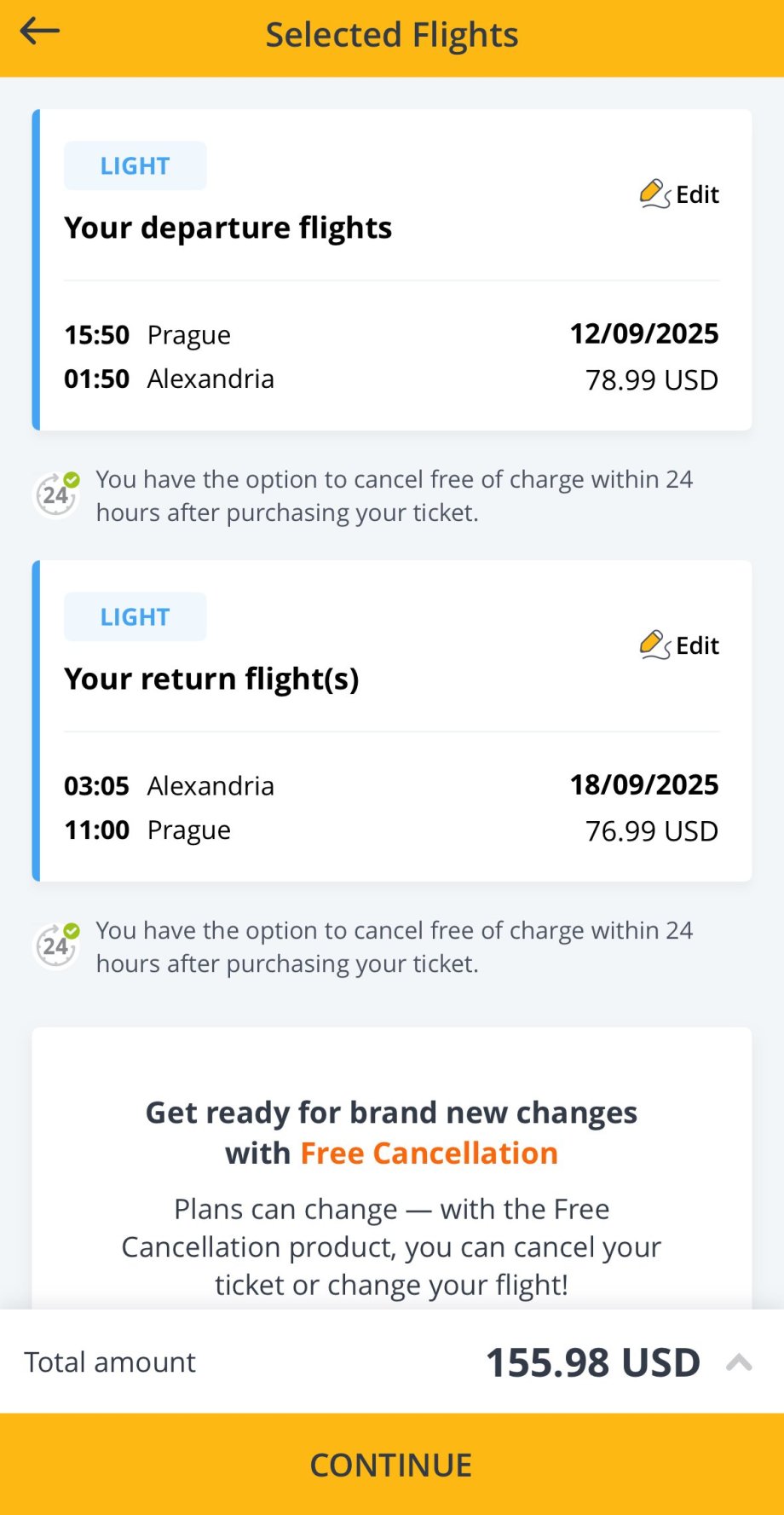Tap the 155.98 USD total price

click(592, 1362)
